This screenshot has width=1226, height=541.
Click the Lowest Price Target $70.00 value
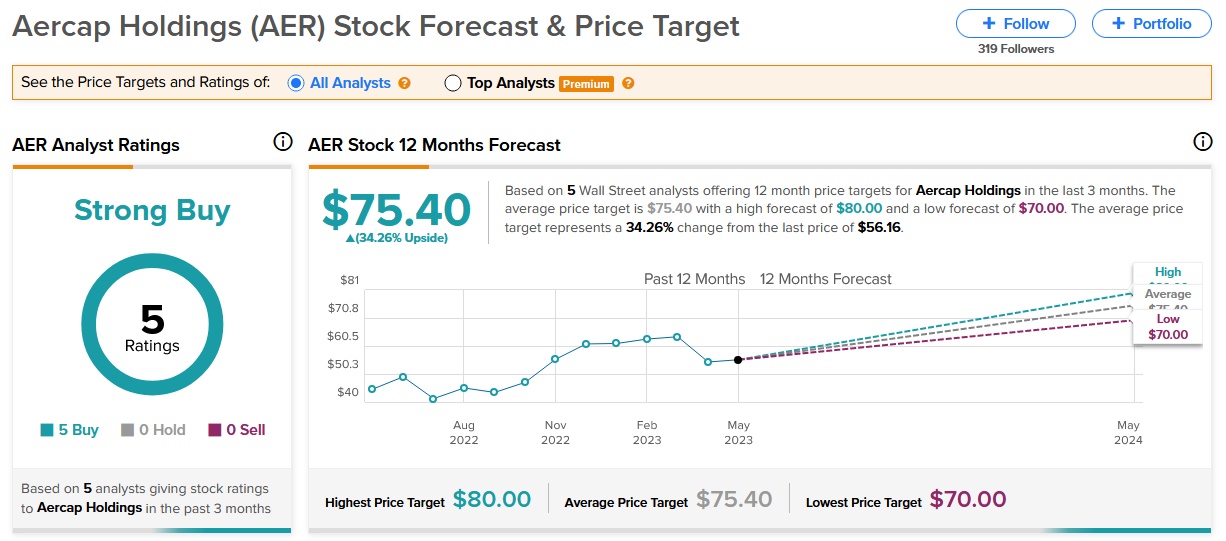click(967, 499)
